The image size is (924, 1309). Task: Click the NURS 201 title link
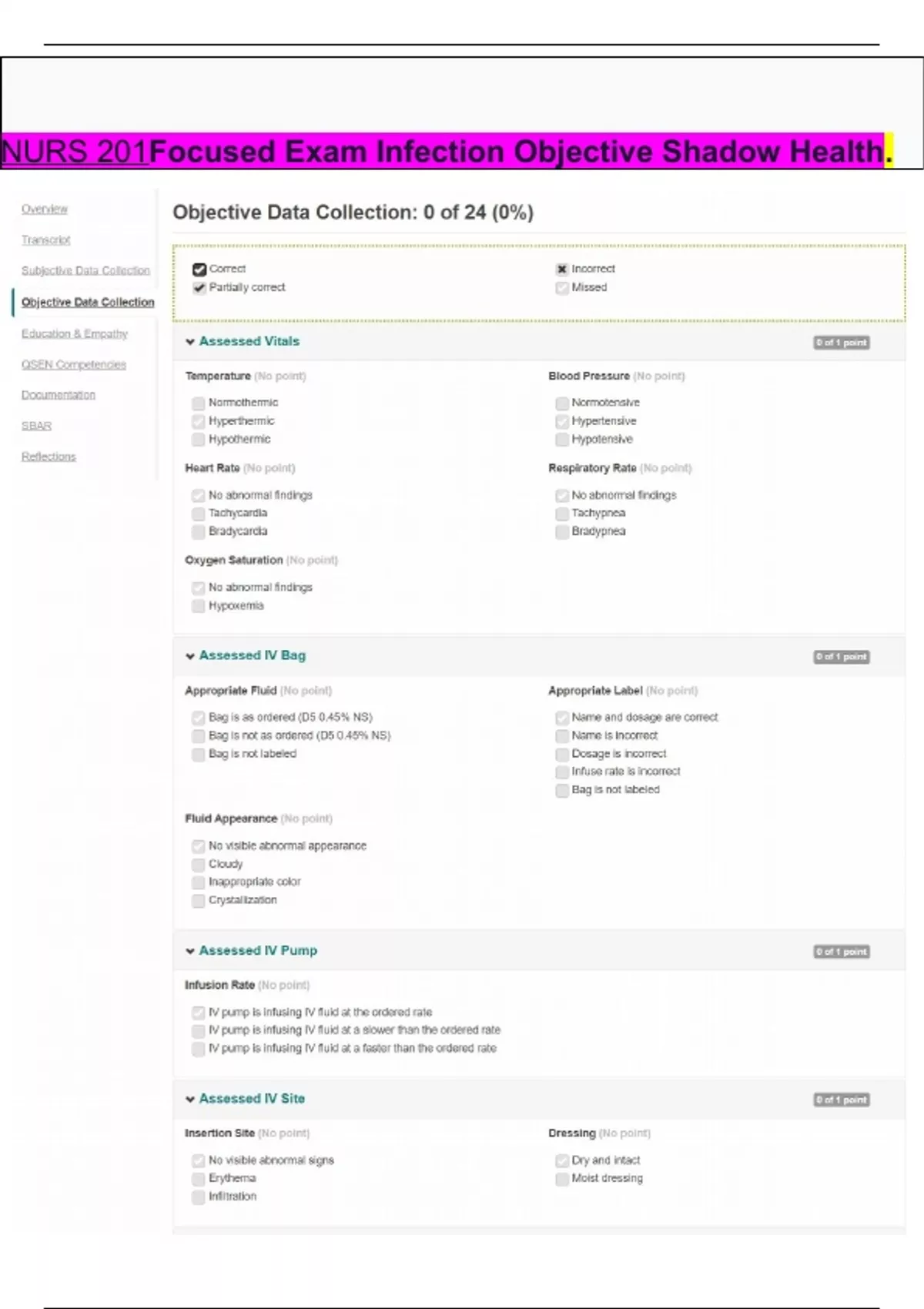tap(75, 152)
